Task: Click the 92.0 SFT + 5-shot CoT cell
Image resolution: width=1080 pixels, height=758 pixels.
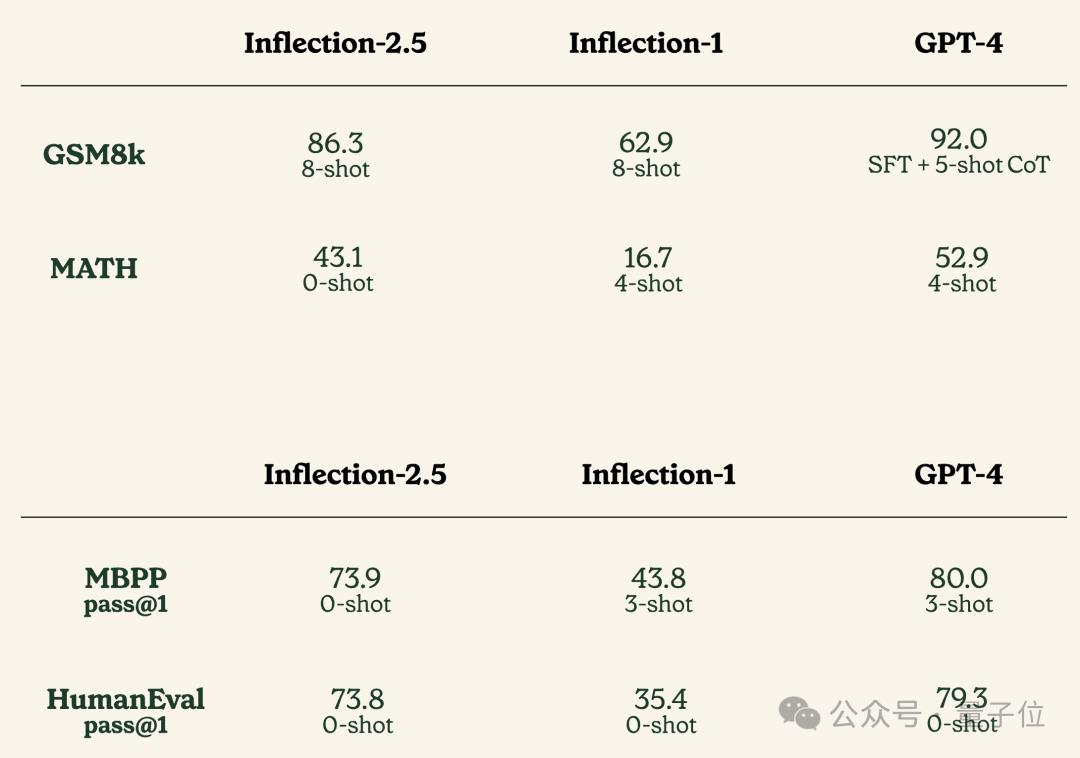Action: tap(959, 151)
